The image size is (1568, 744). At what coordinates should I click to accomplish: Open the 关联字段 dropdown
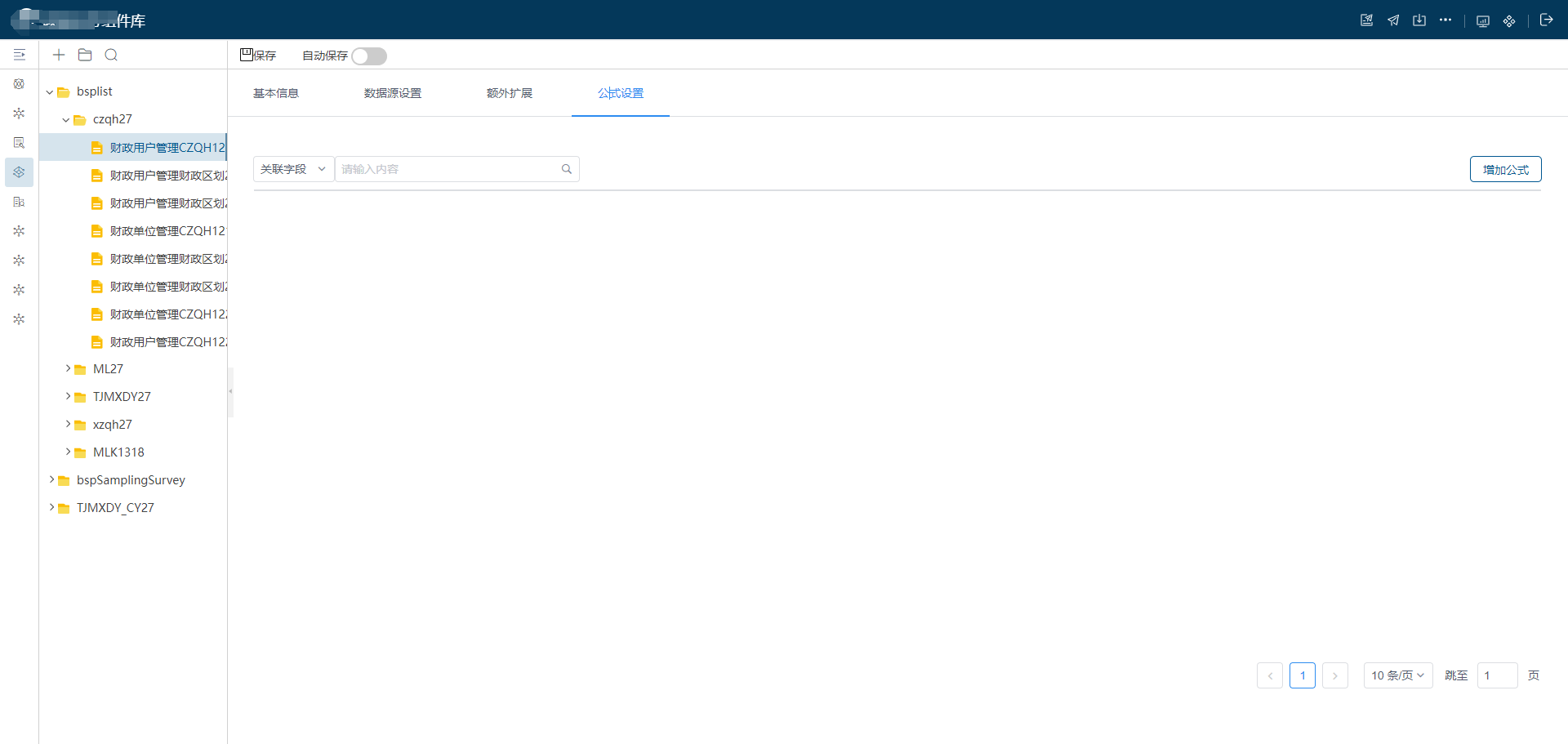click(294, 169)
